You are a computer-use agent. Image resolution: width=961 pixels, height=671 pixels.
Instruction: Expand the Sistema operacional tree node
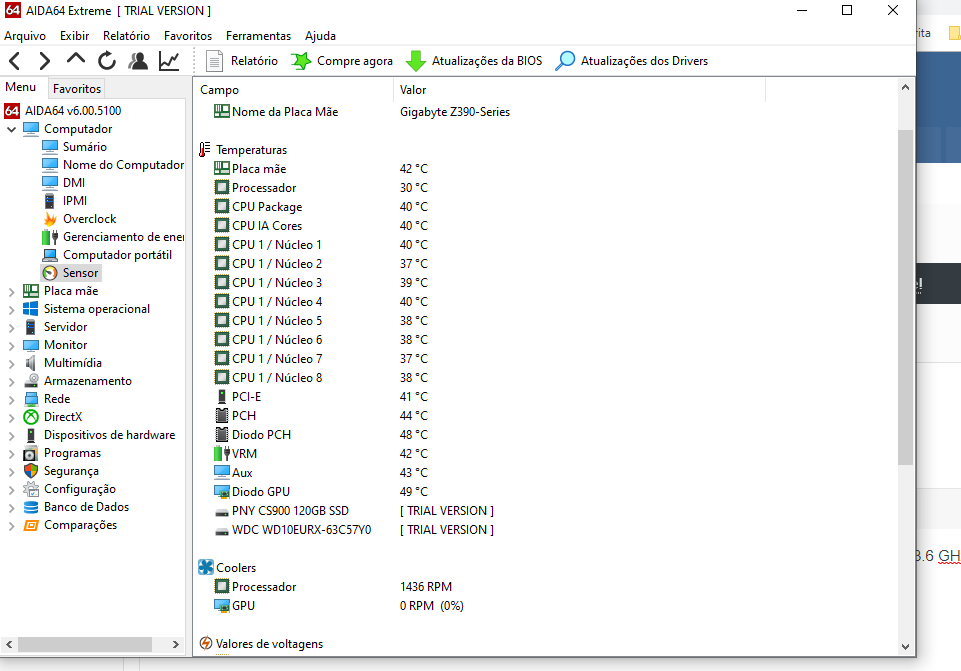(11, 309)
